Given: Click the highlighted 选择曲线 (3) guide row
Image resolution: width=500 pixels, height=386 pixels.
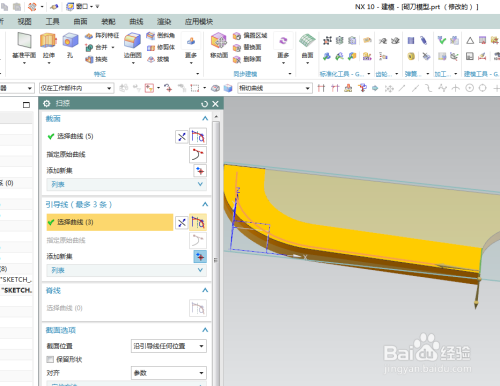Looking at the screenshot, I should coord(110,222).
